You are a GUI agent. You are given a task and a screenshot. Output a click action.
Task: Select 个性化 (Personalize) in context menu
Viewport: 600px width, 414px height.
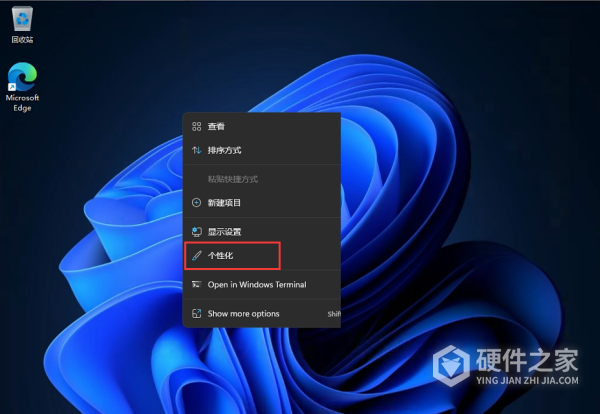pyautogui.click(x=262, y=256)
